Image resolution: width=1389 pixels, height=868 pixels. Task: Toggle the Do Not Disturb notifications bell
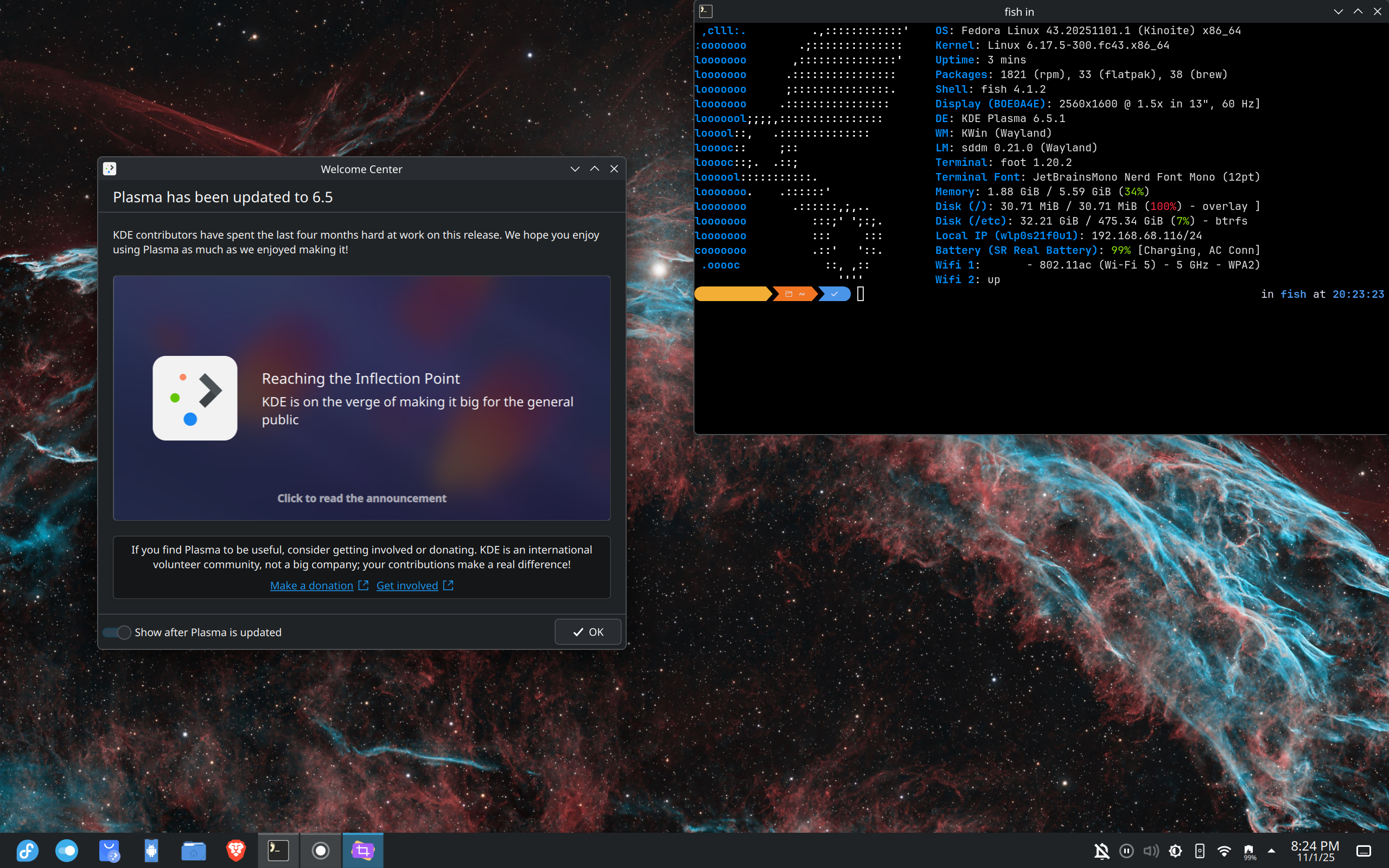(1101, 851)
